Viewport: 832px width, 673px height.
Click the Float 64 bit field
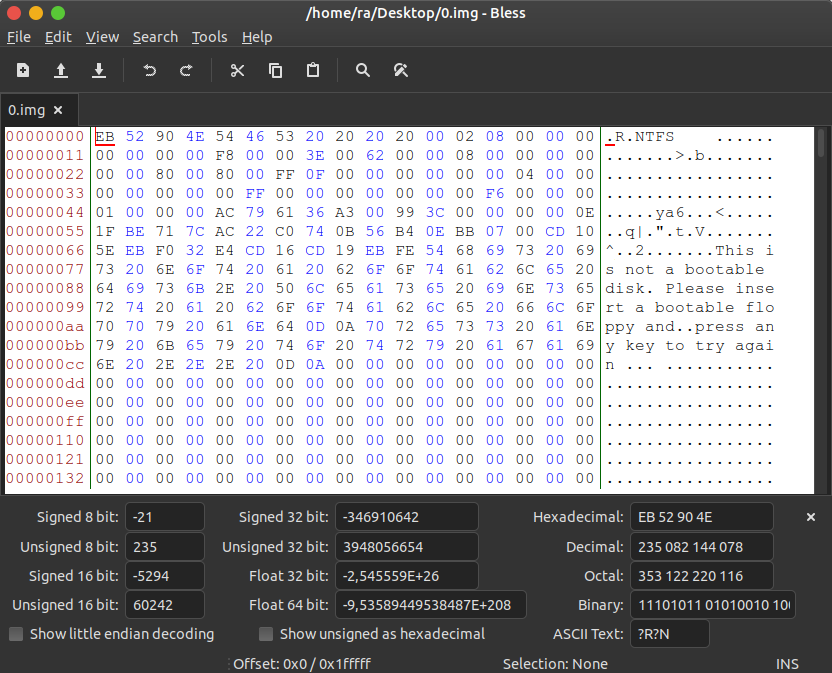coord(430,605)
